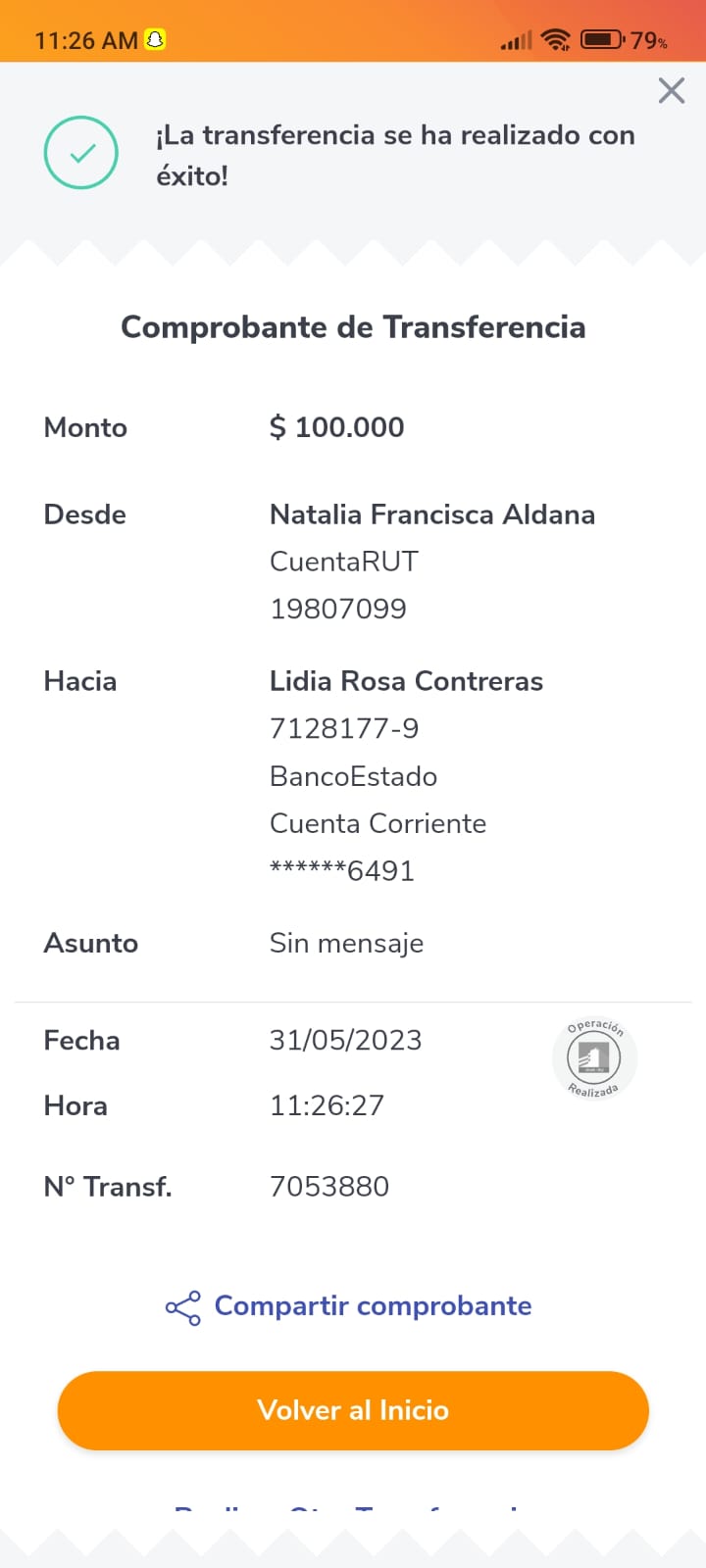Screen dimensions: 706x1568
Task: Tap the Wi-Fi icon in the status bar
Action: pyautogui.click(x=556, y=40)
